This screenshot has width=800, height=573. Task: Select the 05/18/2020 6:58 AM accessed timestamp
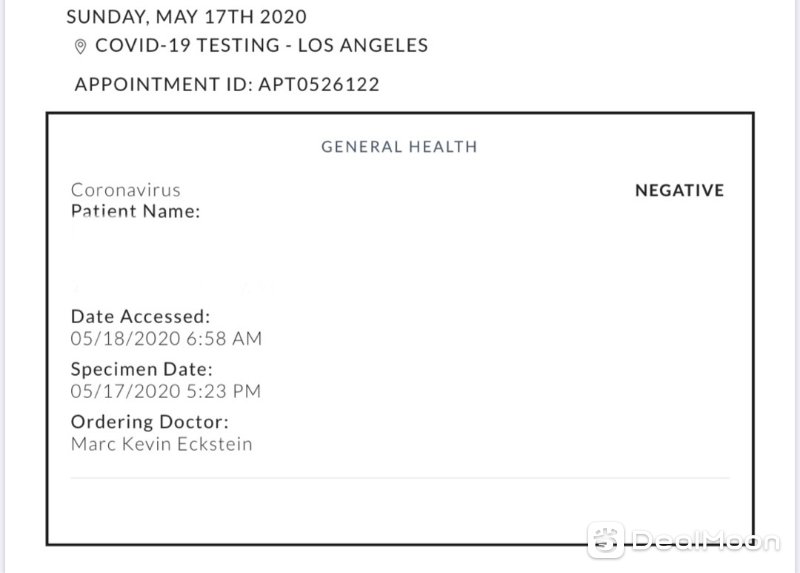[166, 338]
